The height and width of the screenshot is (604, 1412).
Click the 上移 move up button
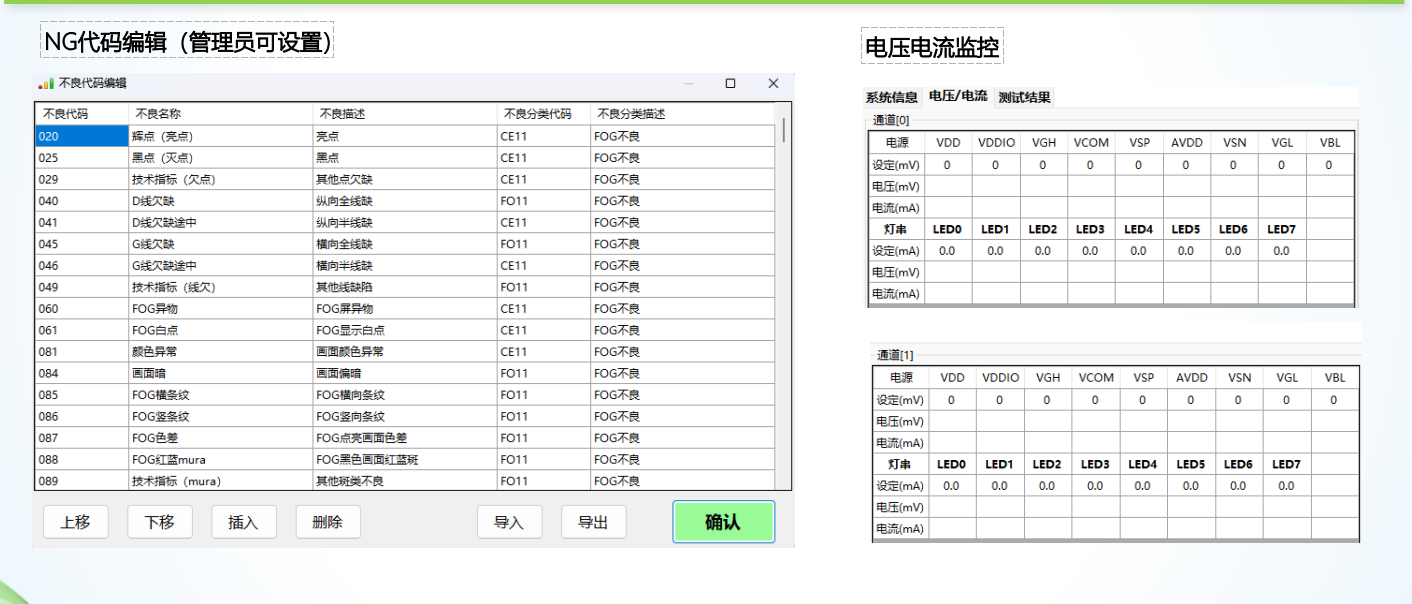pyautogui.click(x=76, y=522)
